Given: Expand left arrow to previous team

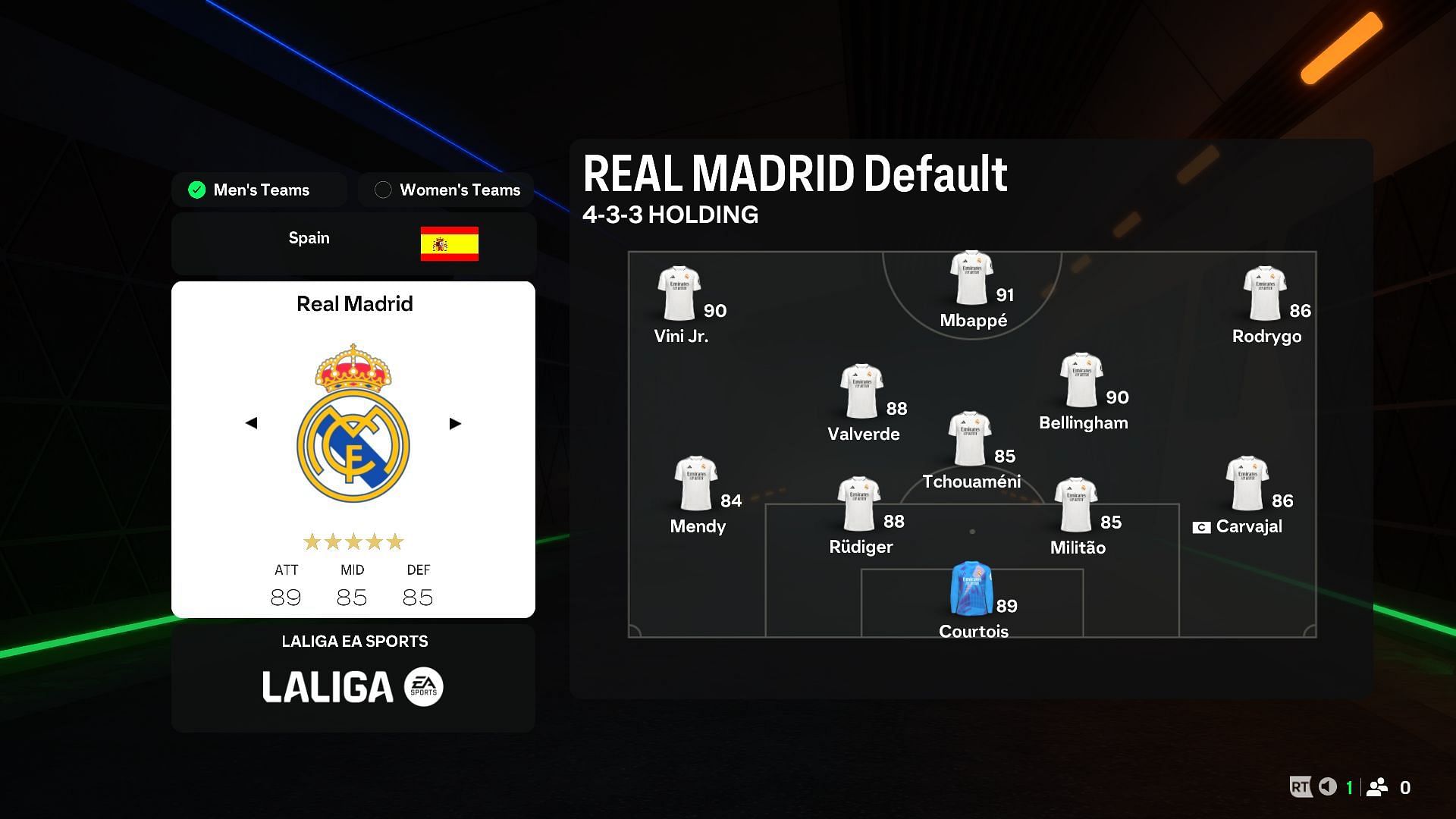Looking at the screenshot, I should [x=252, y=423].
